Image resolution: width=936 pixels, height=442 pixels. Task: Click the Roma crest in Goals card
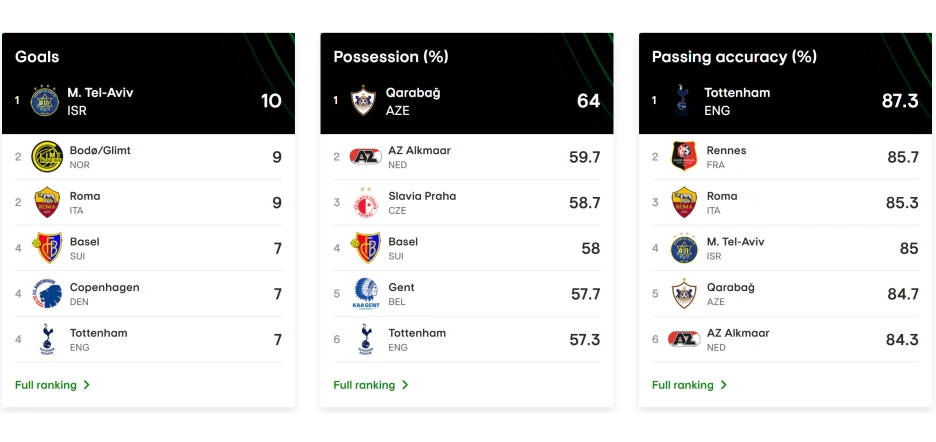pos(47,202)
